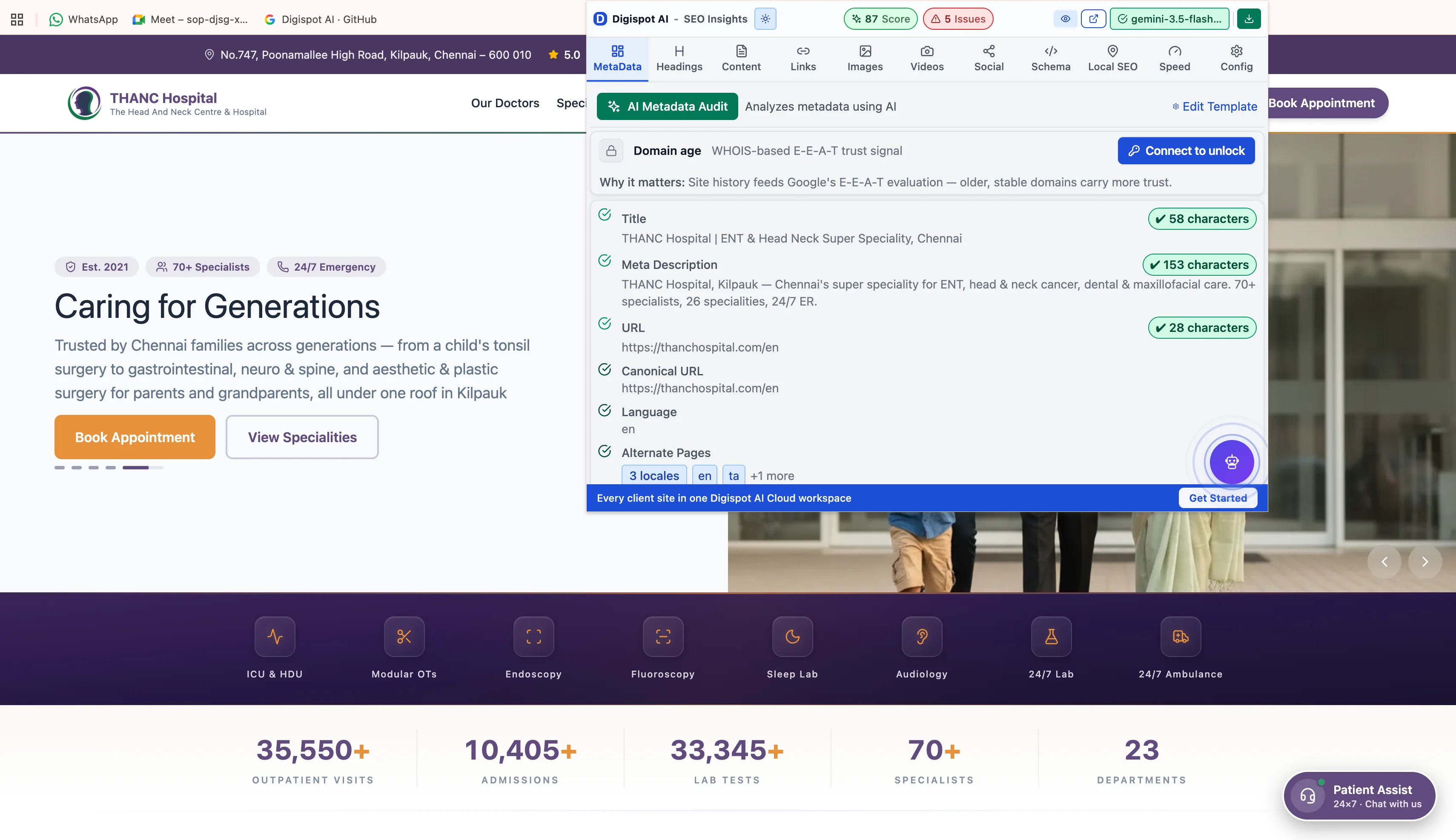The image size is (1456, 840).
Task: Click the 28 characters badge
Action: 1202,328
